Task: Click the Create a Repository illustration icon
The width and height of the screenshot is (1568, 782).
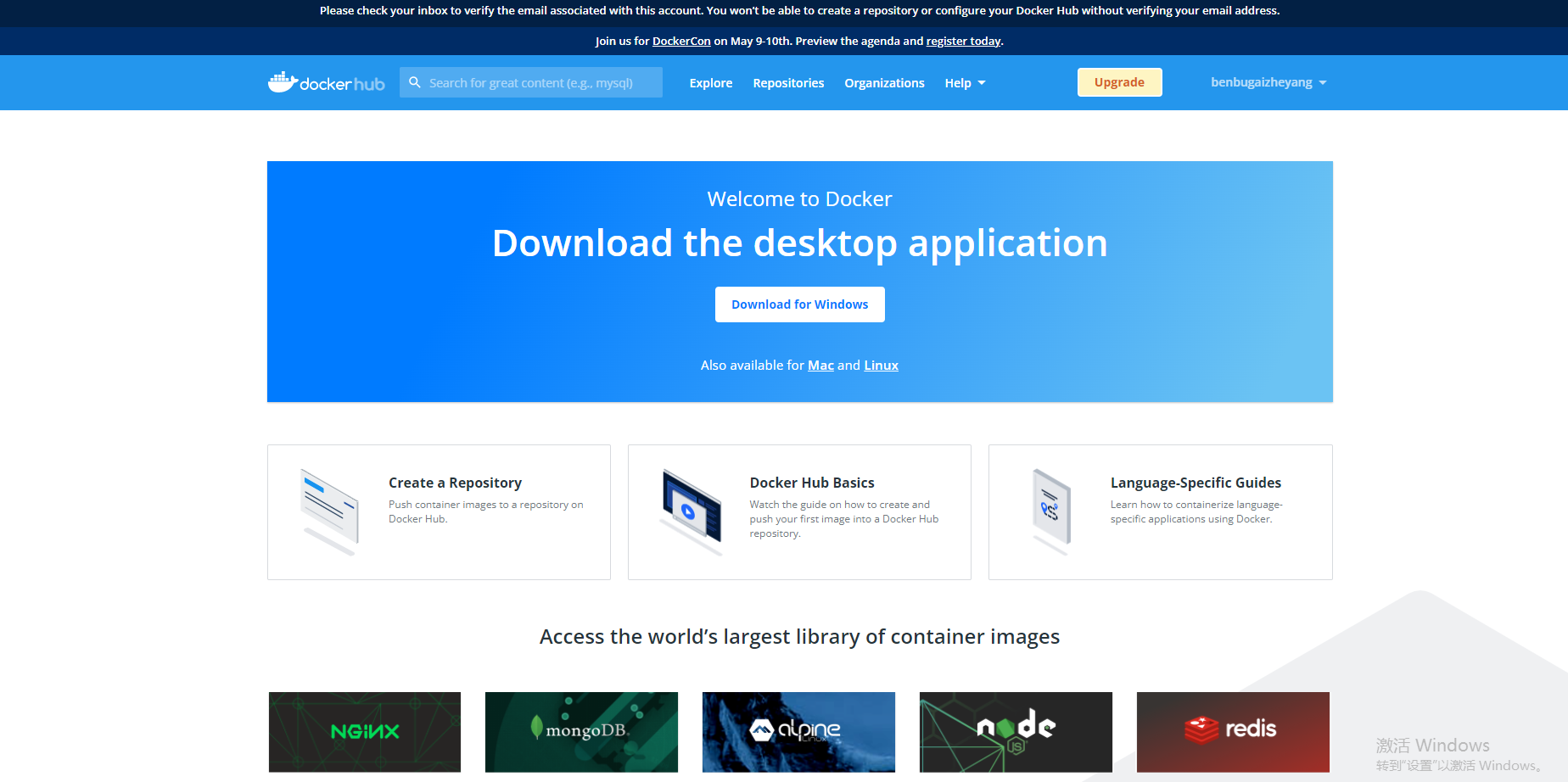Action: (x=329, y=511)
